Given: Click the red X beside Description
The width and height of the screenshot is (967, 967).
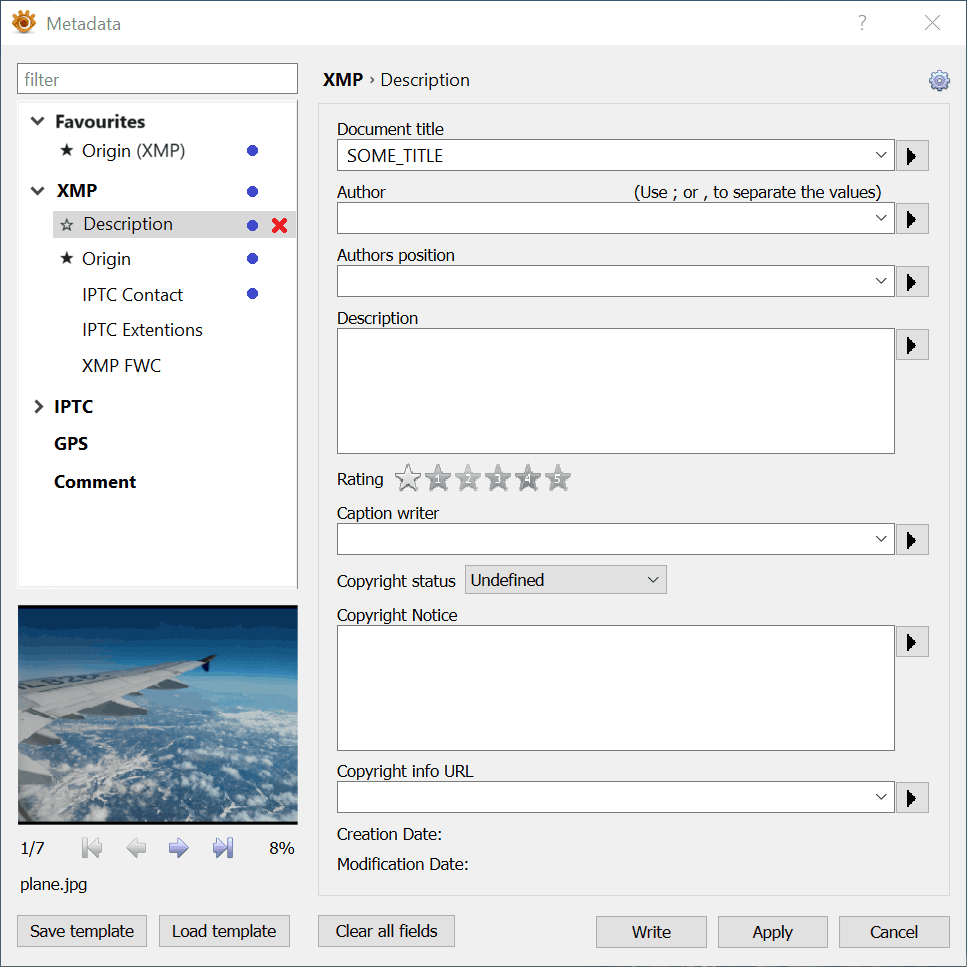Looking at the screenshot, I should [279, 225].
